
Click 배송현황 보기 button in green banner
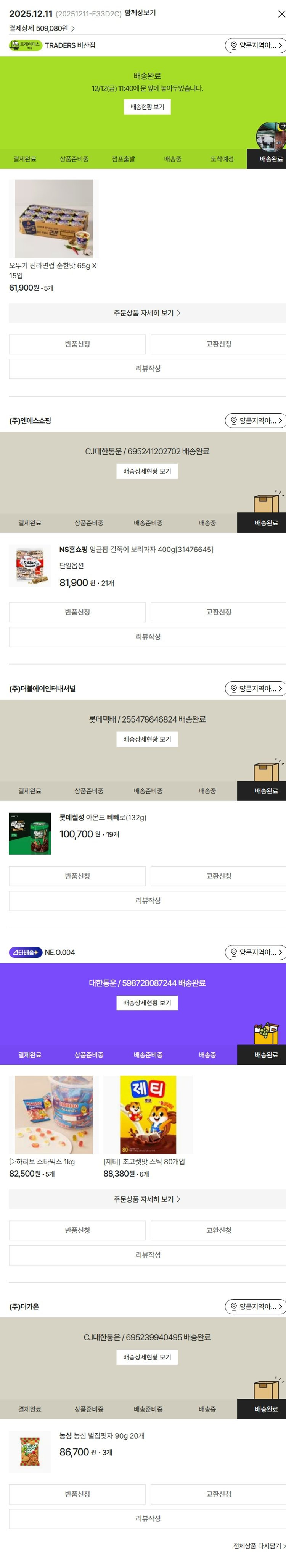tap(147, 107)
